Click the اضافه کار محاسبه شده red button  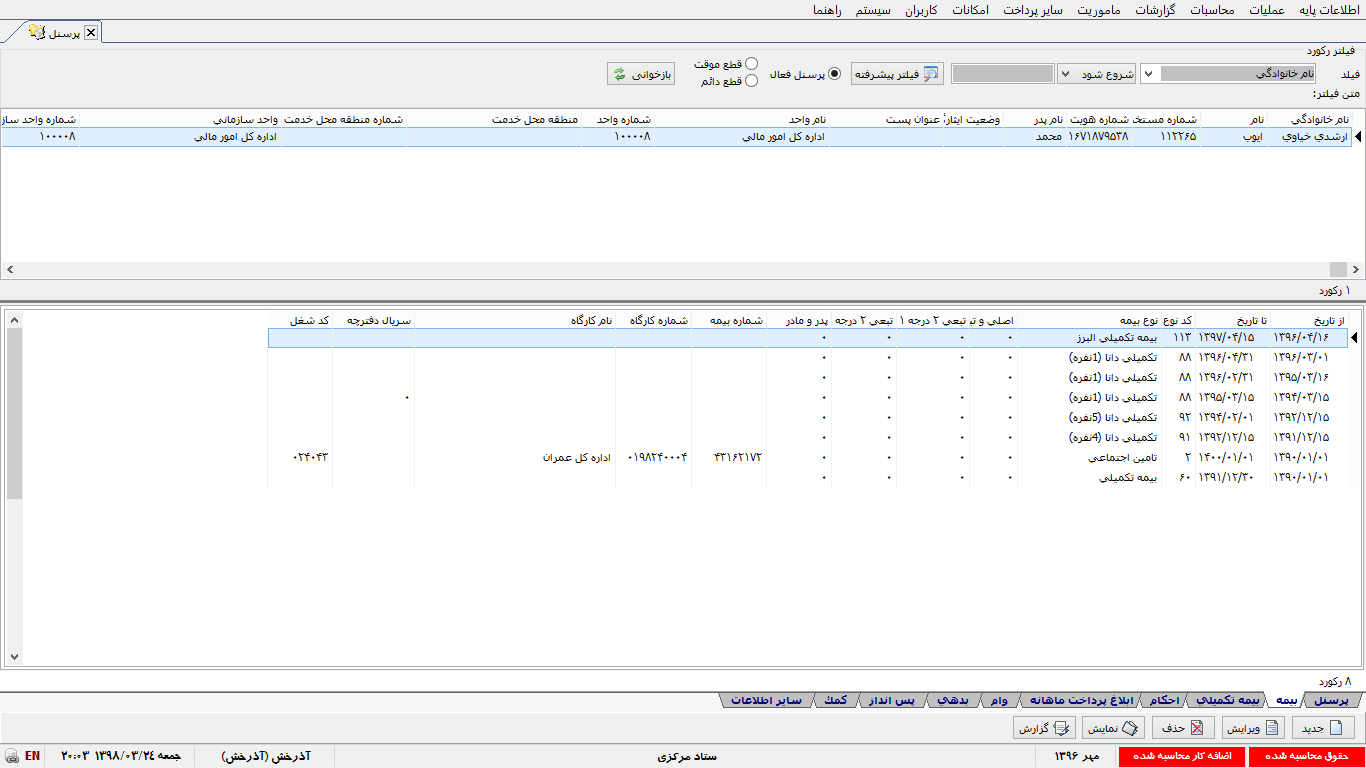click(1182, 756)
